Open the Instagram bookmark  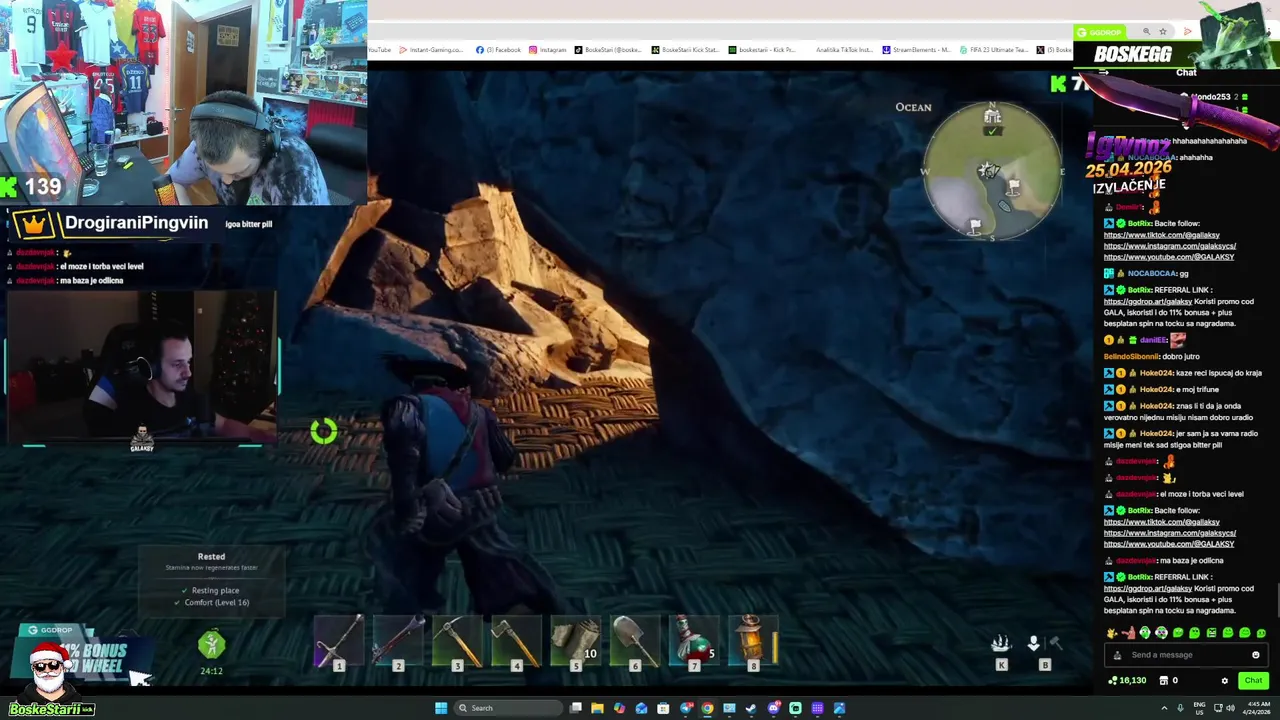pyautogui.click(x=548, y=50)
